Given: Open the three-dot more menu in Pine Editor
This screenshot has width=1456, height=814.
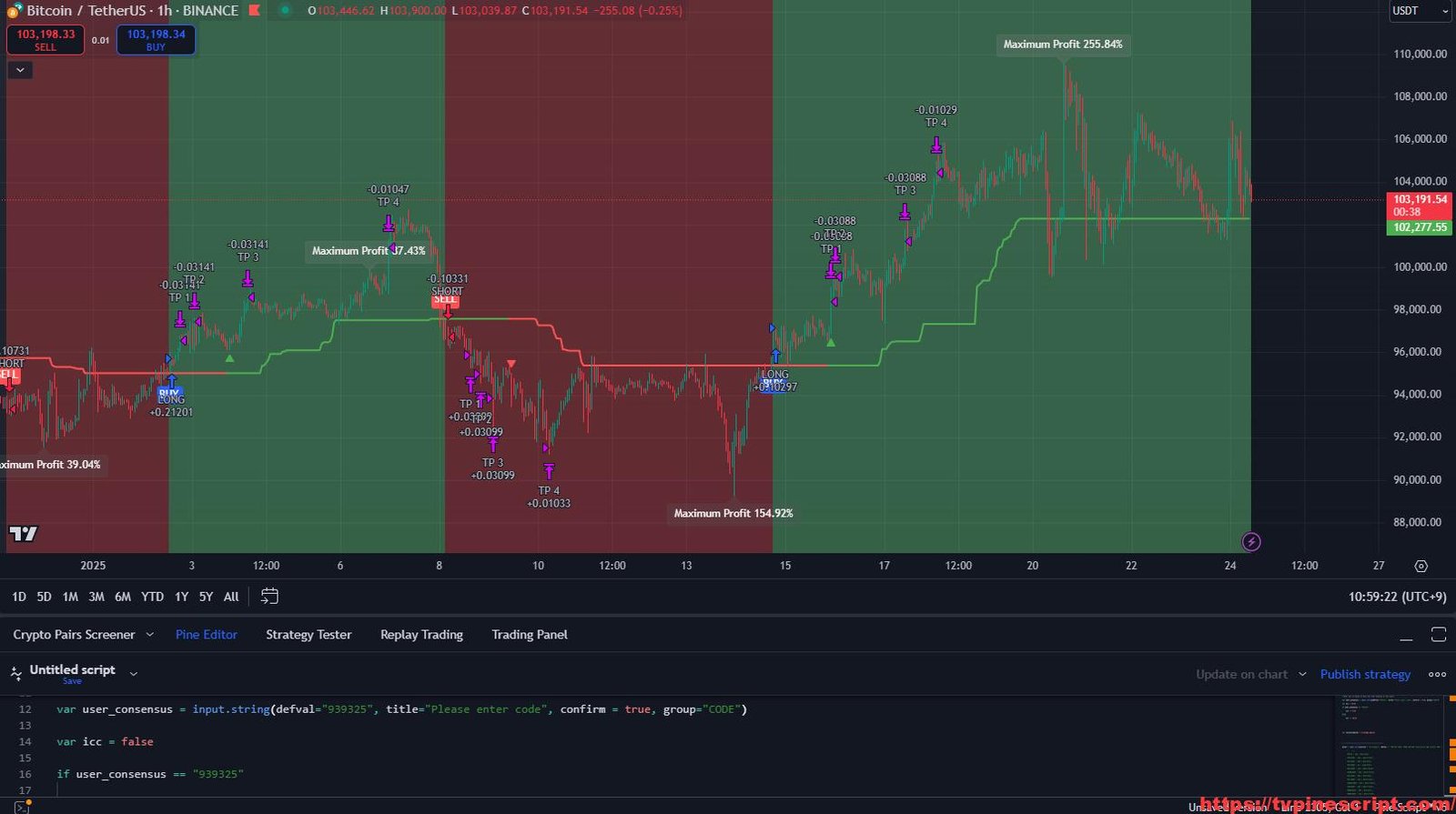Looking at the screenshot, I should [1437, 674].
